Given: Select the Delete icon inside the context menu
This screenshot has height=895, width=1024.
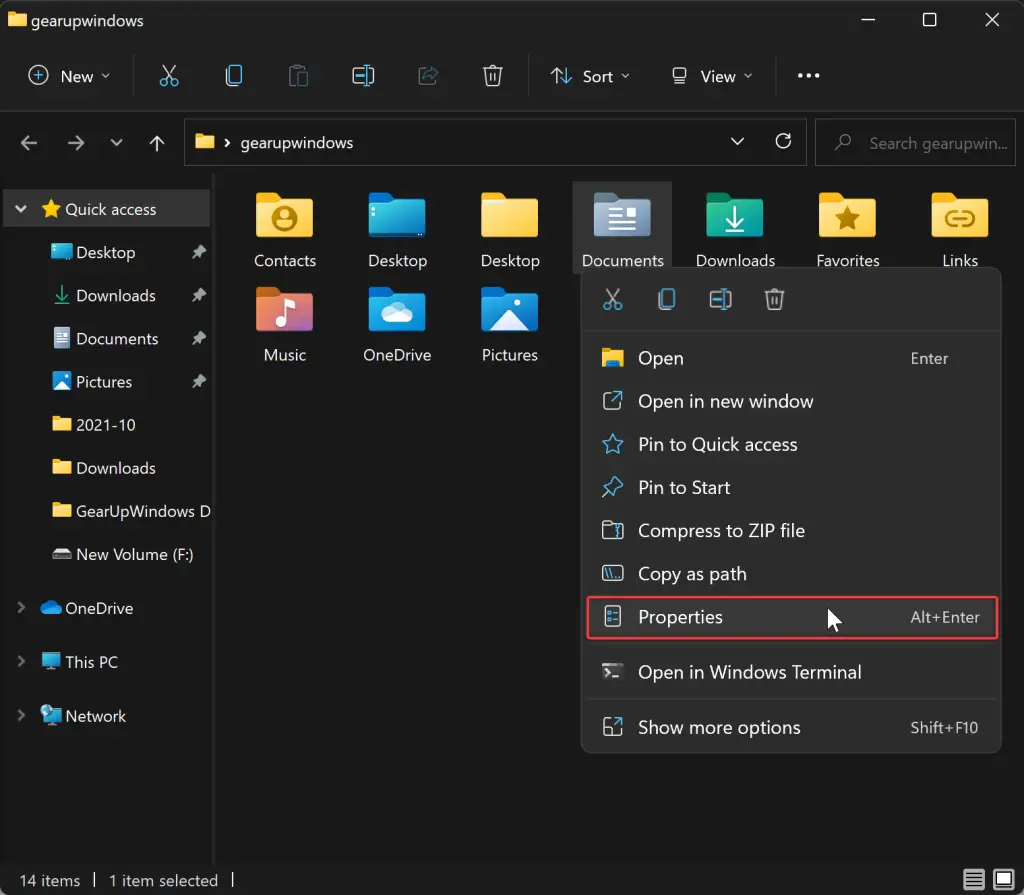Looking at the screenshot, I should coord(773,298).
